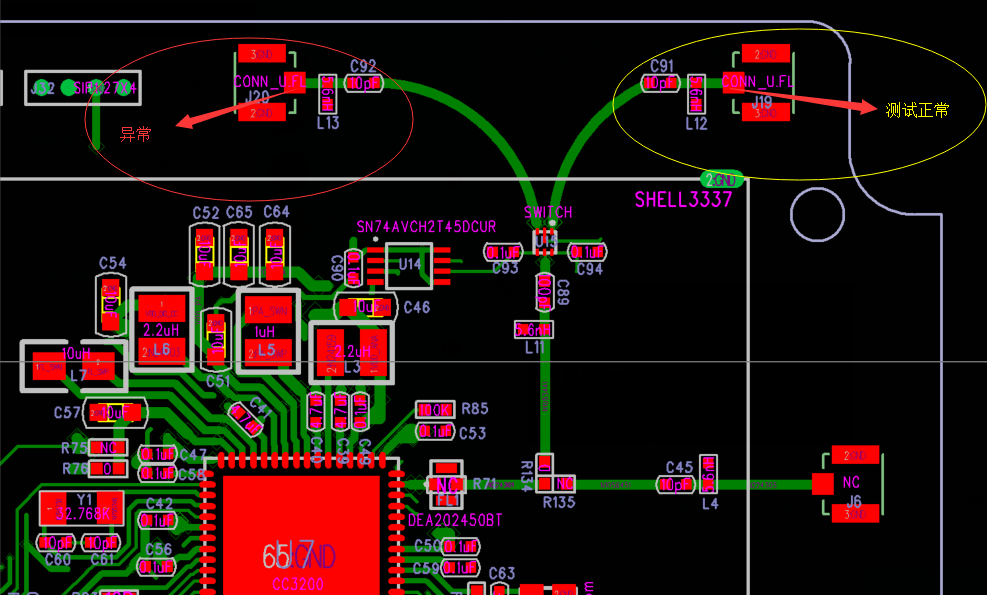Select the C53 0.1uF capacitor
Image resolution: width=987 pixels, height=595 pixels.
pyautogui.click(x=435, y=431)
